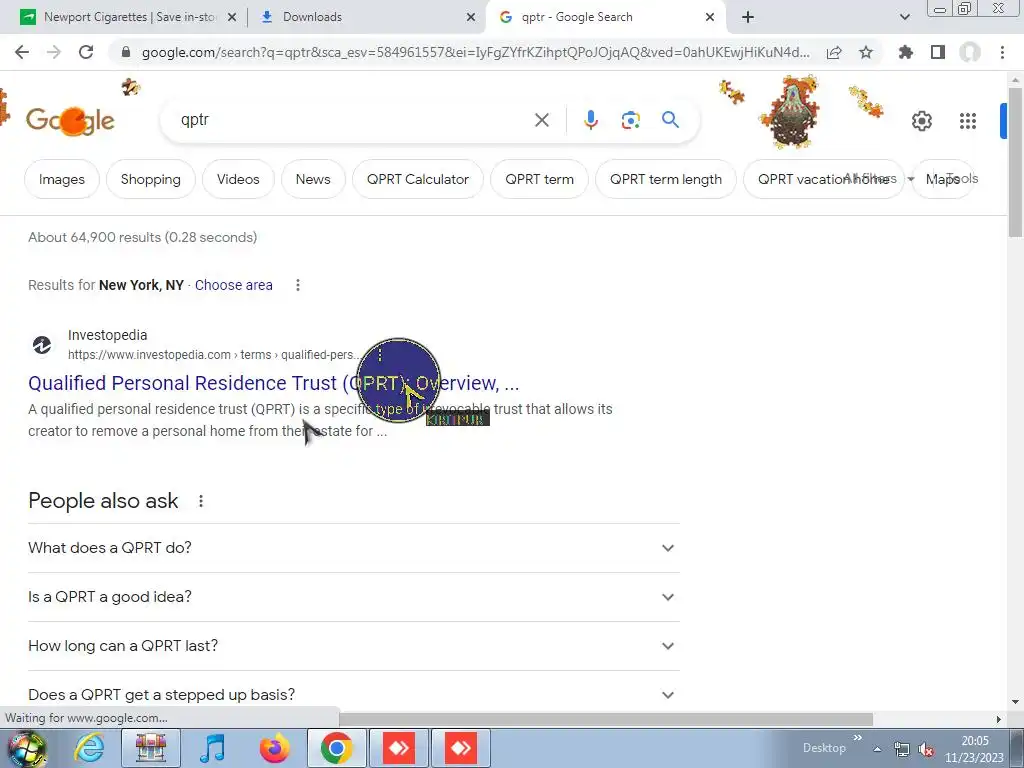Open the music note app in taskbar
1024x768 pixels.
(212, 748)
